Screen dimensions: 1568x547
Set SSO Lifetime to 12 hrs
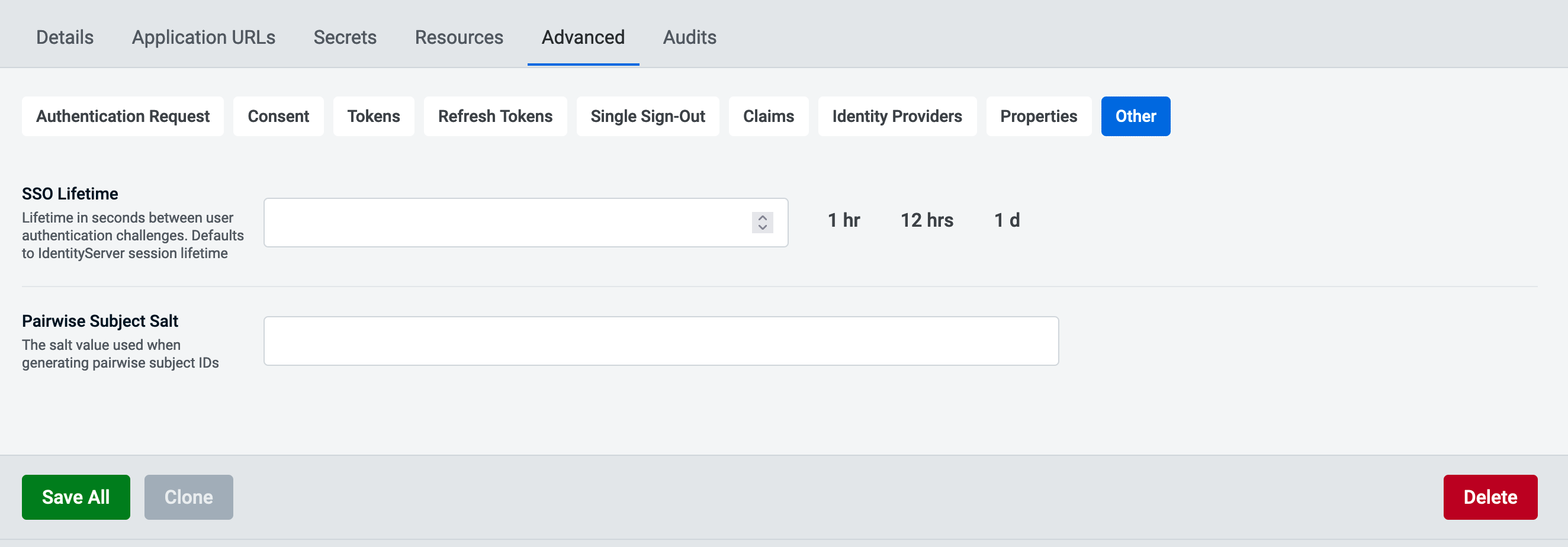(x=927, y=220)
